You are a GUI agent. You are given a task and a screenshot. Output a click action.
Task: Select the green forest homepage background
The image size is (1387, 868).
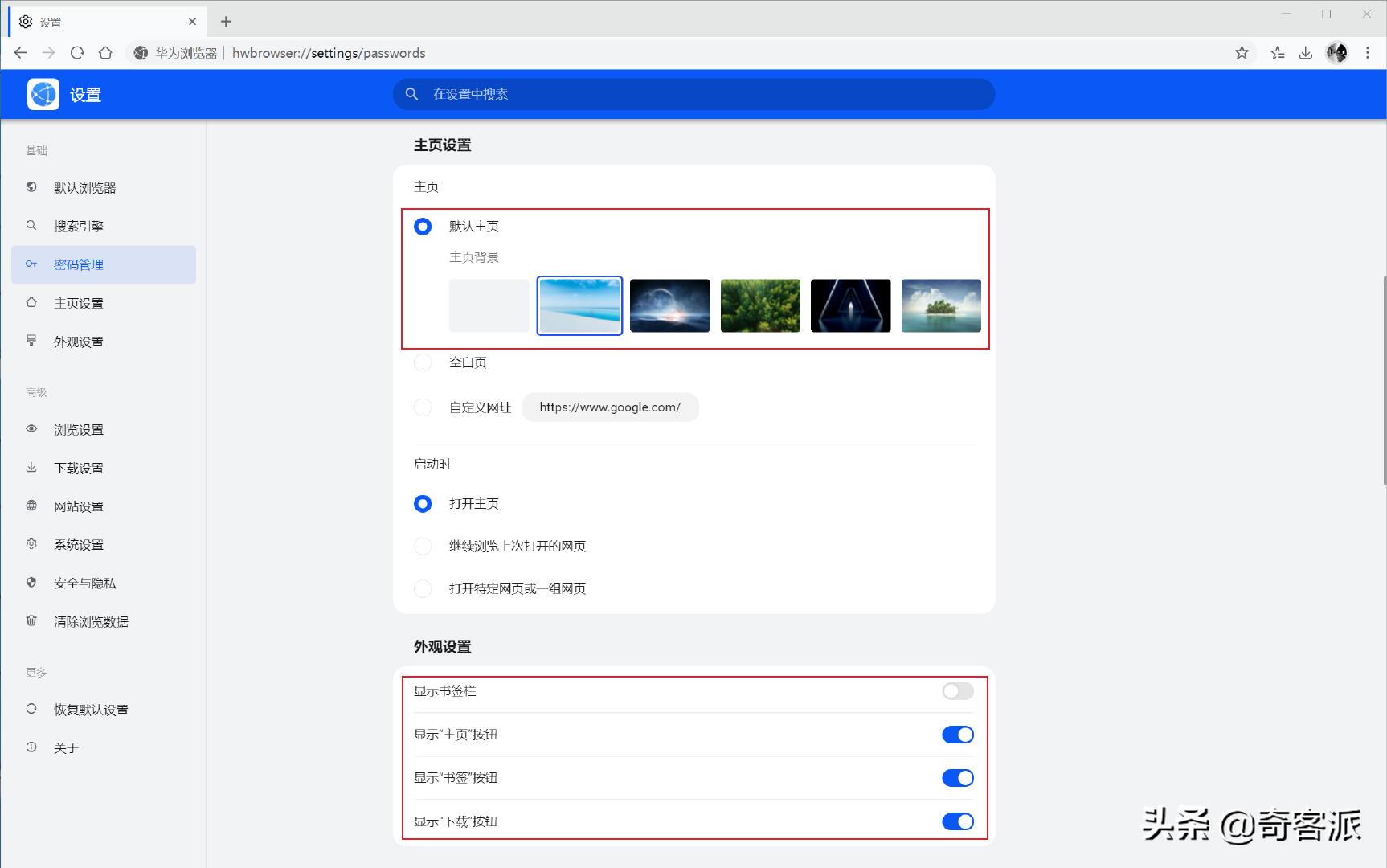tap(760, 305)
